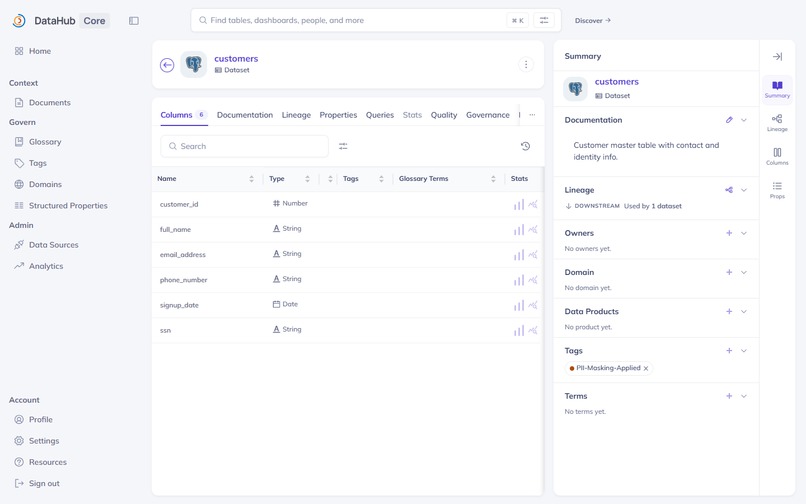Sort columns by Type header arrows
This screenshot has width=806, height=504.
coord(307,178)
